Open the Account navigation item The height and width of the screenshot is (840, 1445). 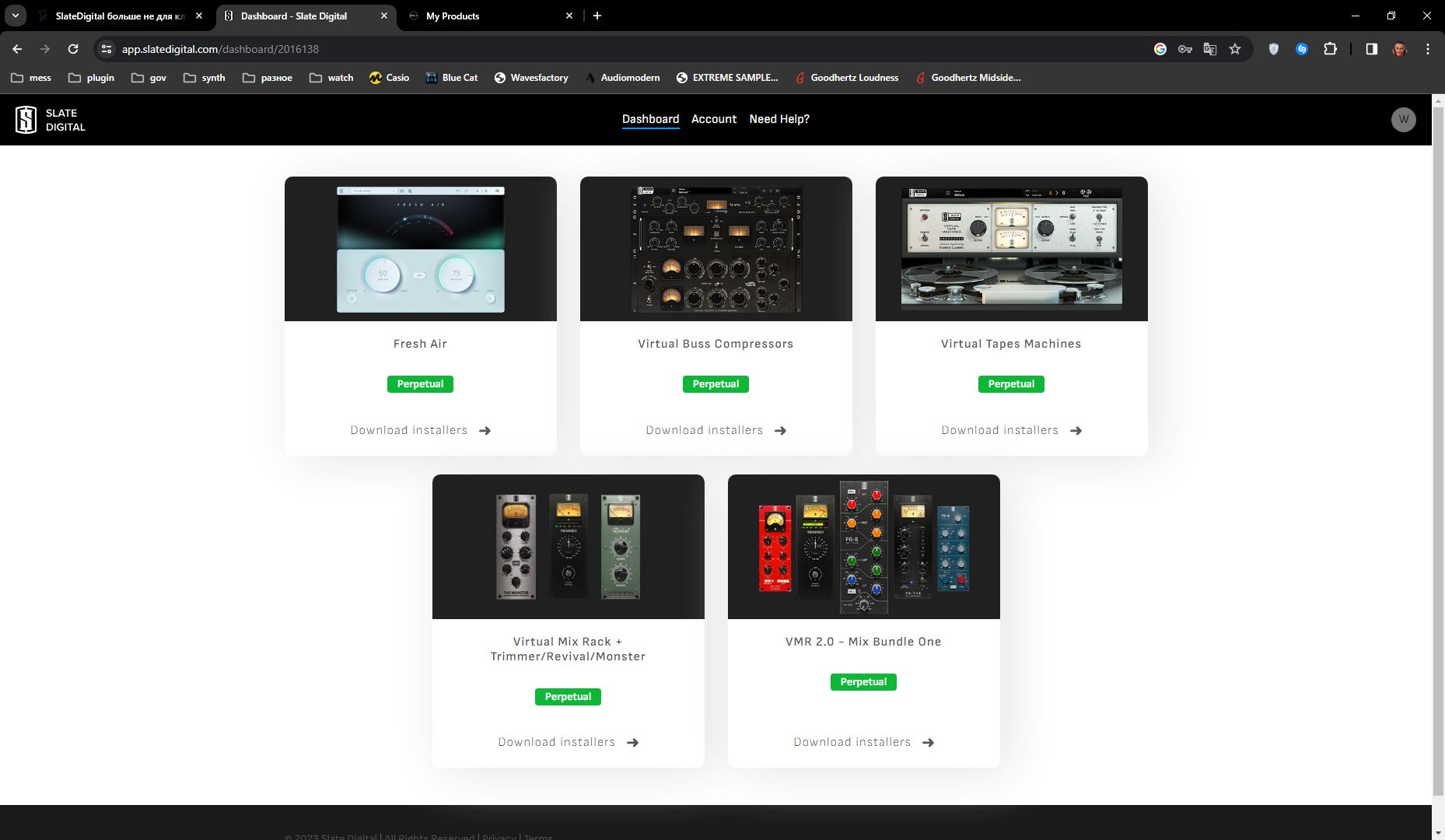[714, 119]
